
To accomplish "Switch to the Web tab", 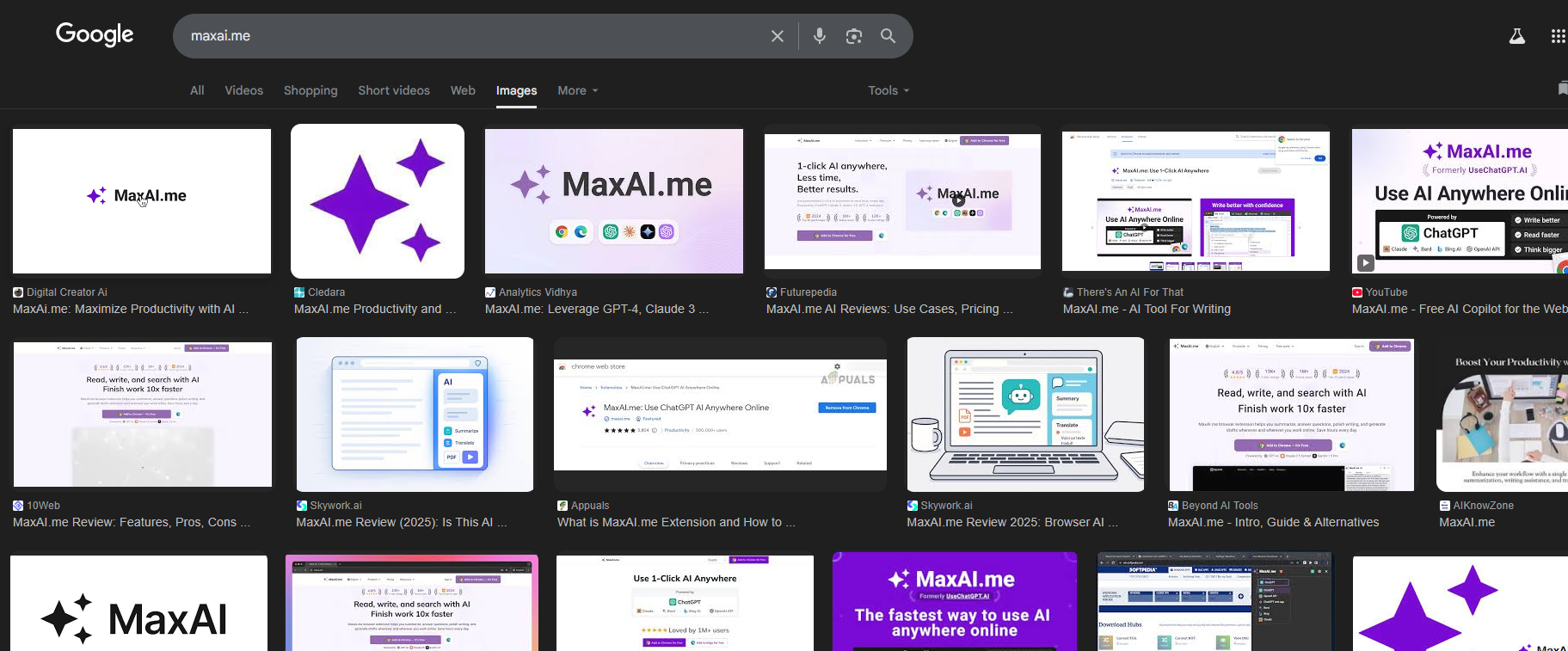I will click(463, 90).
